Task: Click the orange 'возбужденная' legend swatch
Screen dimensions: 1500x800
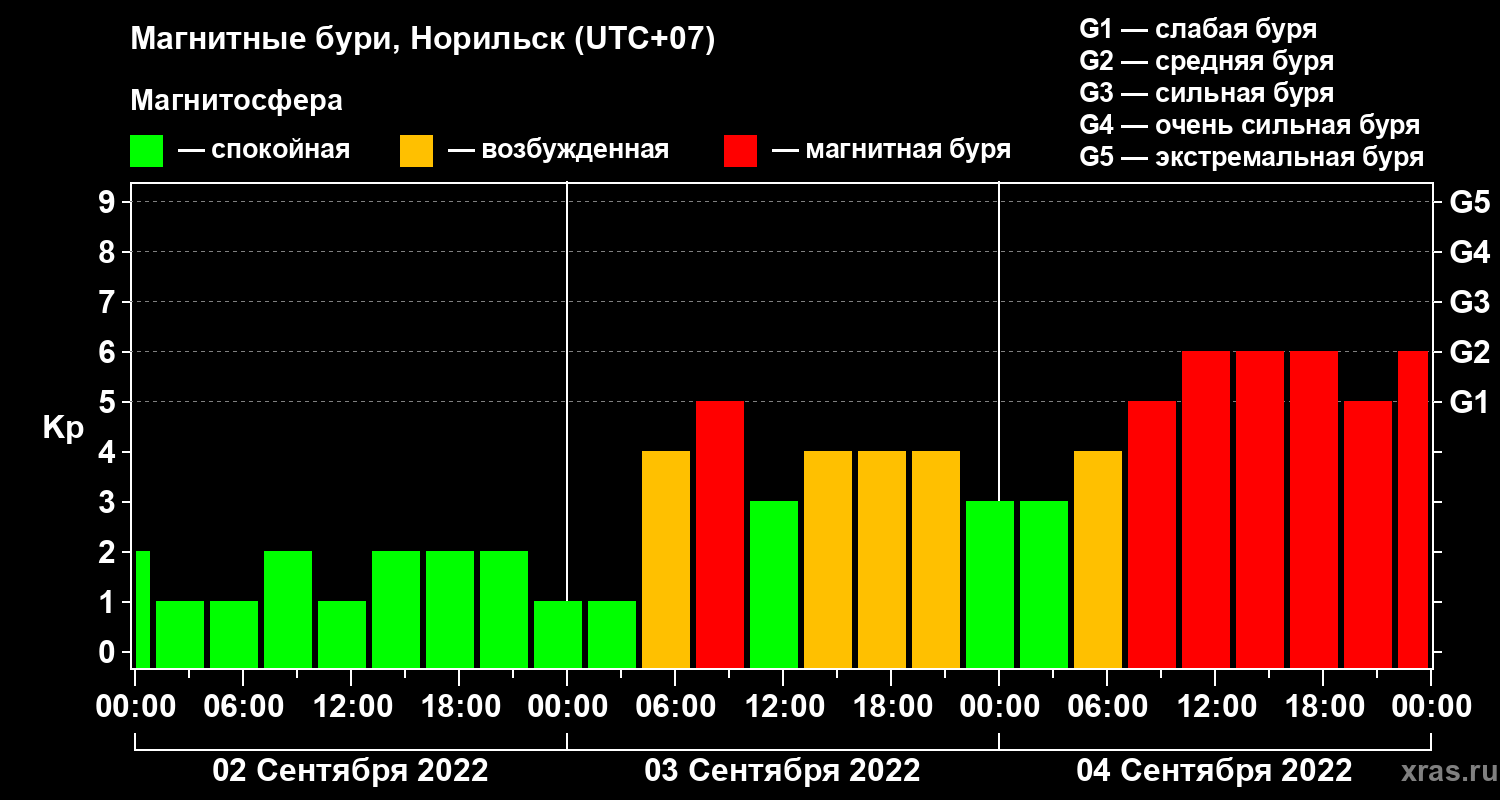Action: coord(416,151)
